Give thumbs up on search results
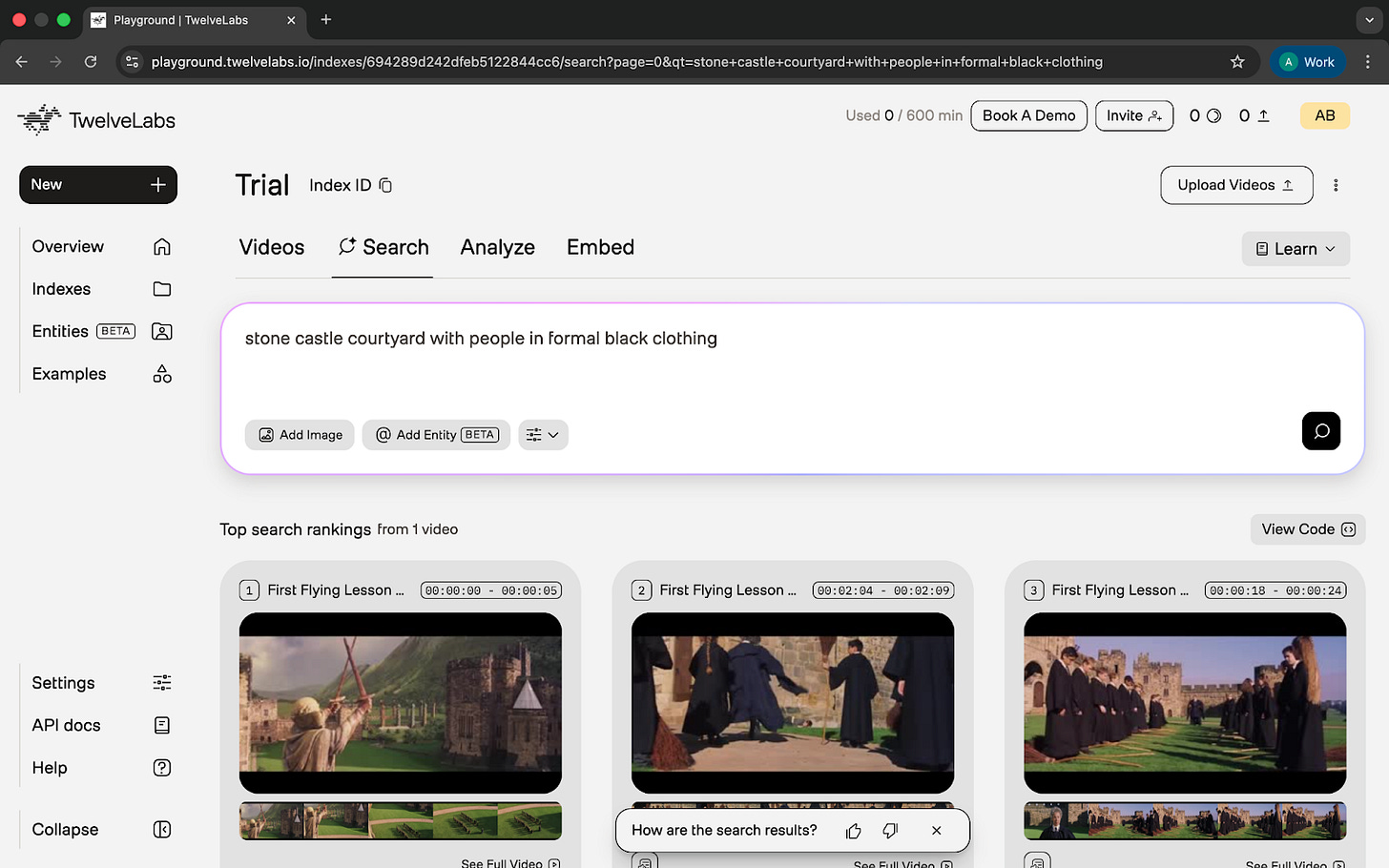Image resolution: width=1389 pixels, height=868 pixels. click(854, 831)
